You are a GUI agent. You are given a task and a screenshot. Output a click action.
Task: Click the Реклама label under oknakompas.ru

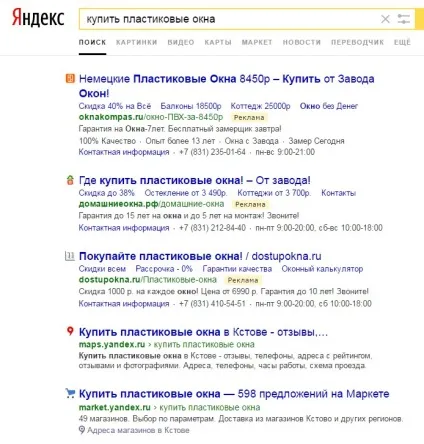pos(249,118)
